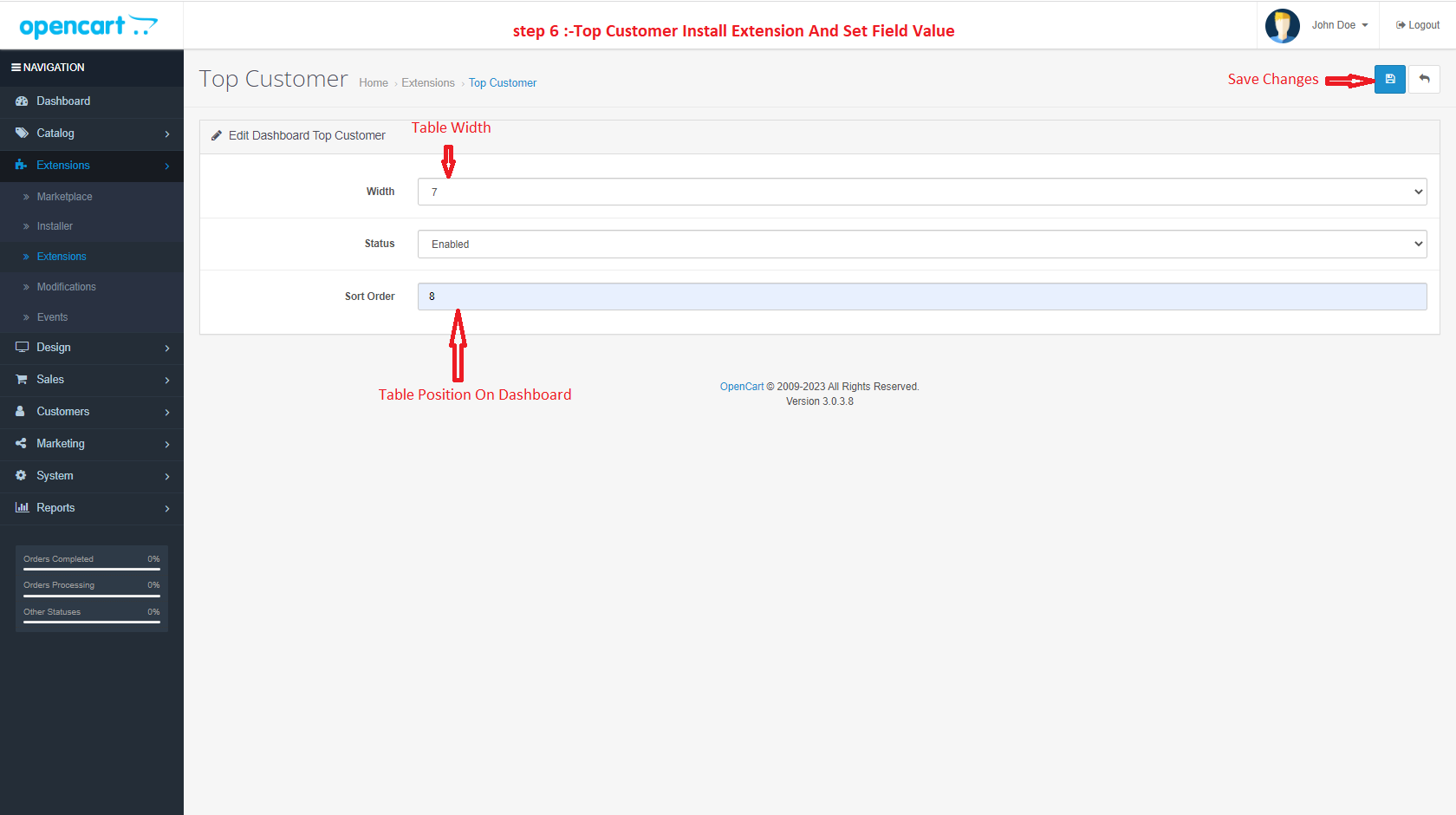
Task: Expand the Reports menu chevron
Action: point(167,508)
